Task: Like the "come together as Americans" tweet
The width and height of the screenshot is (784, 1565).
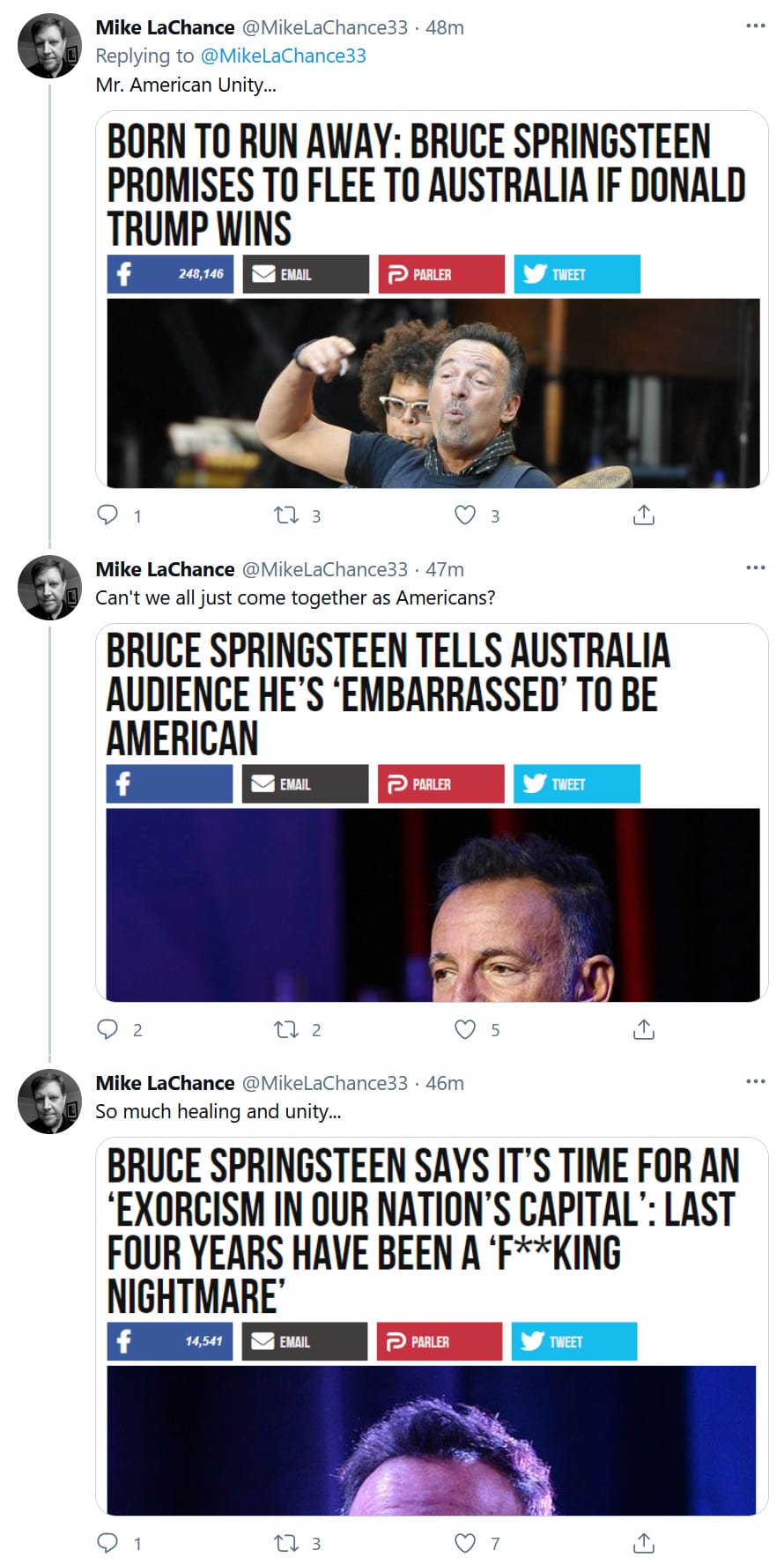Action: click(x=465, y=1028)
